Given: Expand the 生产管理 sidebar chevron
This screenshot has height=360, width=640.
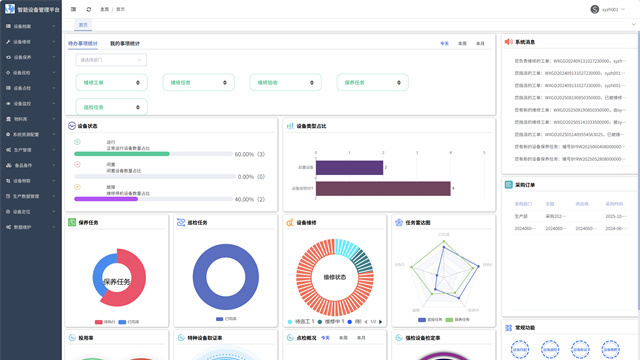Looking at the screenshot, I should [53, 150].
